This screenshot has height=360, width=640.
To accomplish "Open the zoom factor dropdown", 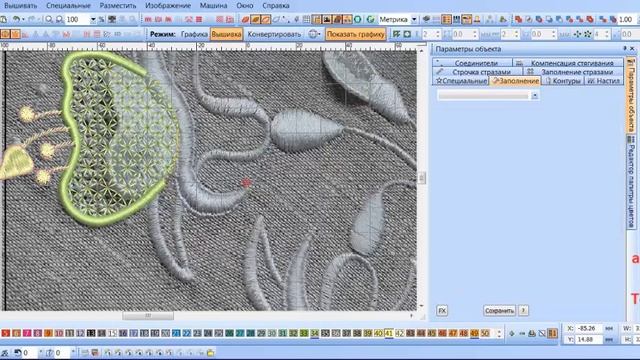I will (93, 19).
